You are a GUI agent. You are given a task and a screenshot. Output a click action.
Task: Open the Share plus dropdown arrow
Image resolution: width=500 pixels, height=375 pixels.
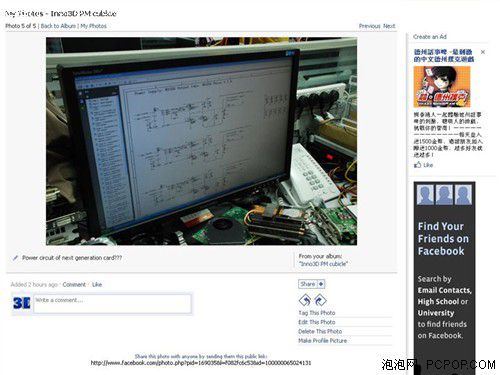pyautogui.click(x=321, y=284)
